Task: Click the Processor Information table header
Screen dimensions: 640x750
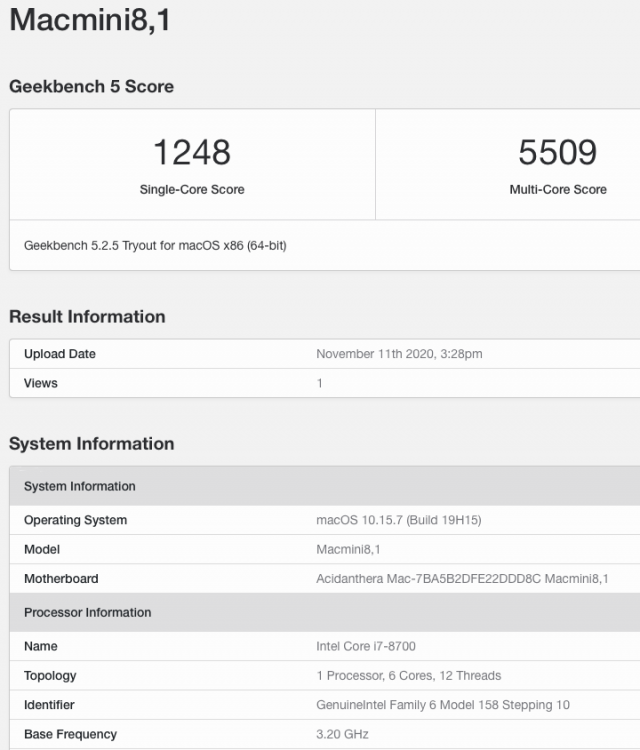Action: [x=325, y=612]
